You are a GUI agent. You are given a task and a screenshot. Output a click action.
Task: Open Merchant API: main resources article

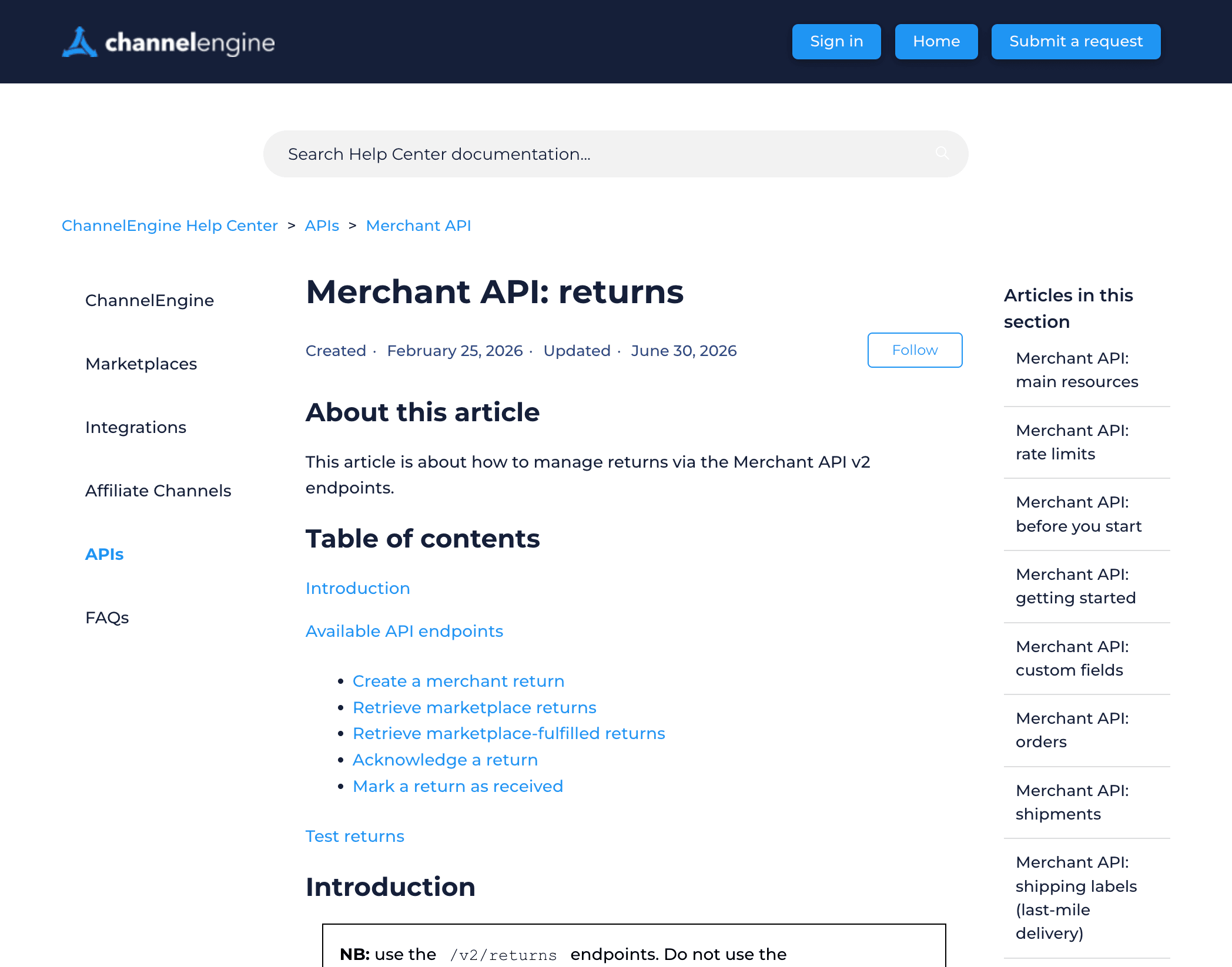coord(1077,370)
